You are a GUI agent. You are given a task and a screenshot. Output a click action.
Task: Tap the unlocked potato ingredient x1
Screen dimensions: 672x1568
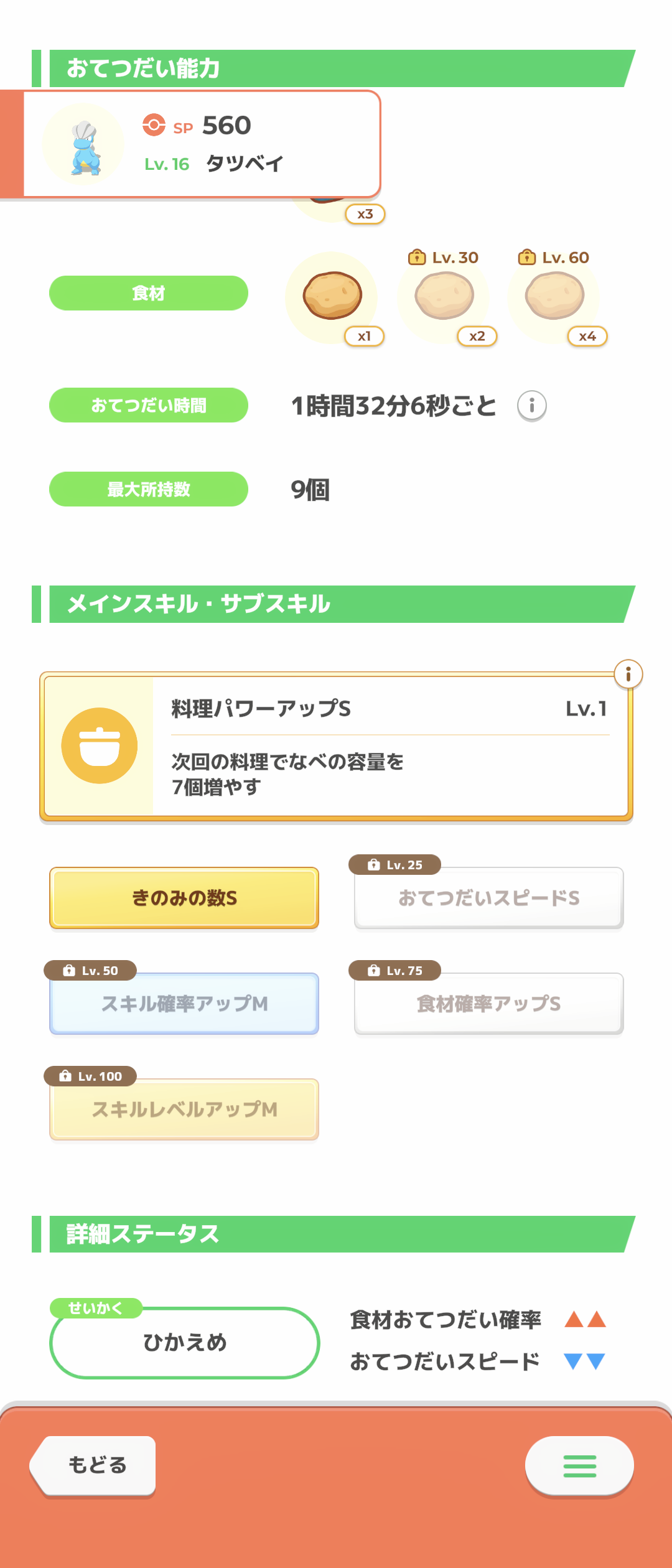point(332,296)
